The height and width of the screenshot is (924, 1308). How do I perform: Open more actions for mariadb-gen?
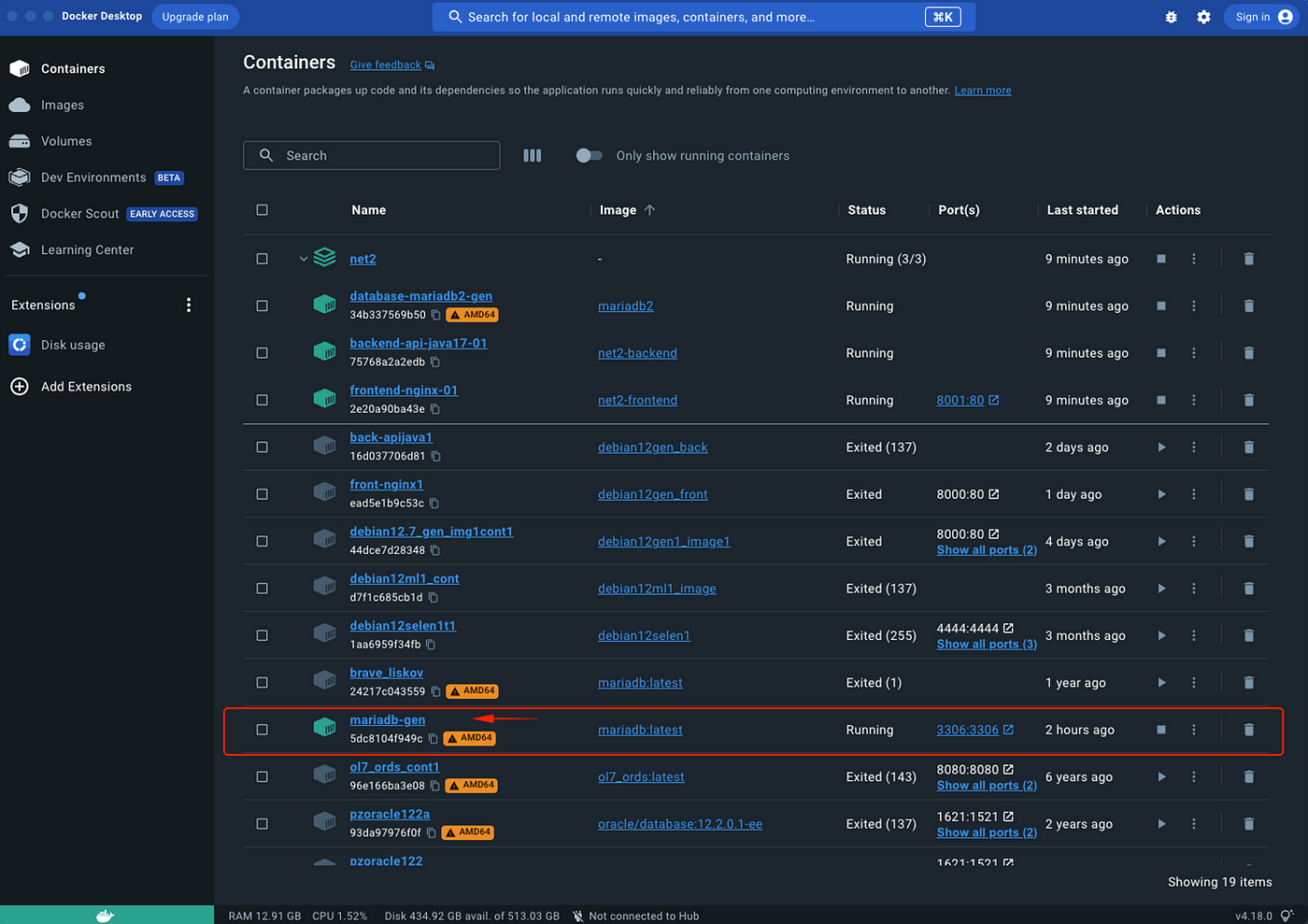pyautogui.click(x=1194, y=730)
